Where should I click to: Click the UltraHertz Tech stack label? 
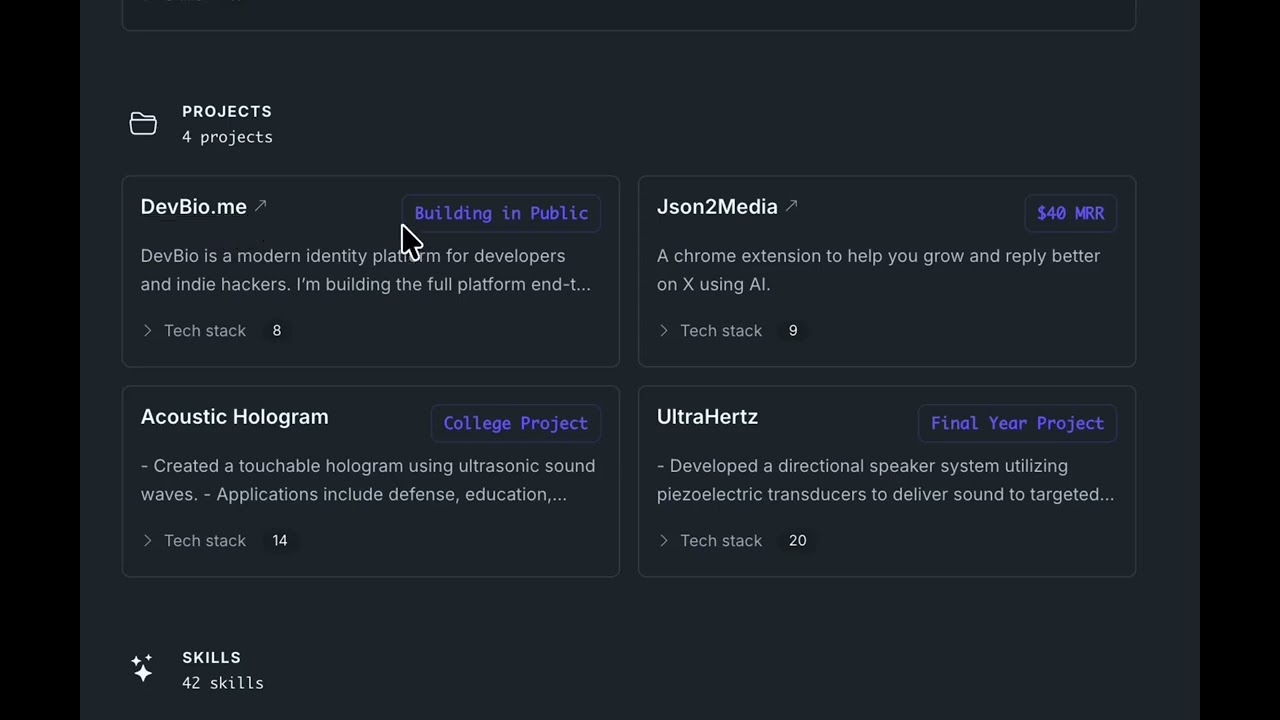(721, 540)
